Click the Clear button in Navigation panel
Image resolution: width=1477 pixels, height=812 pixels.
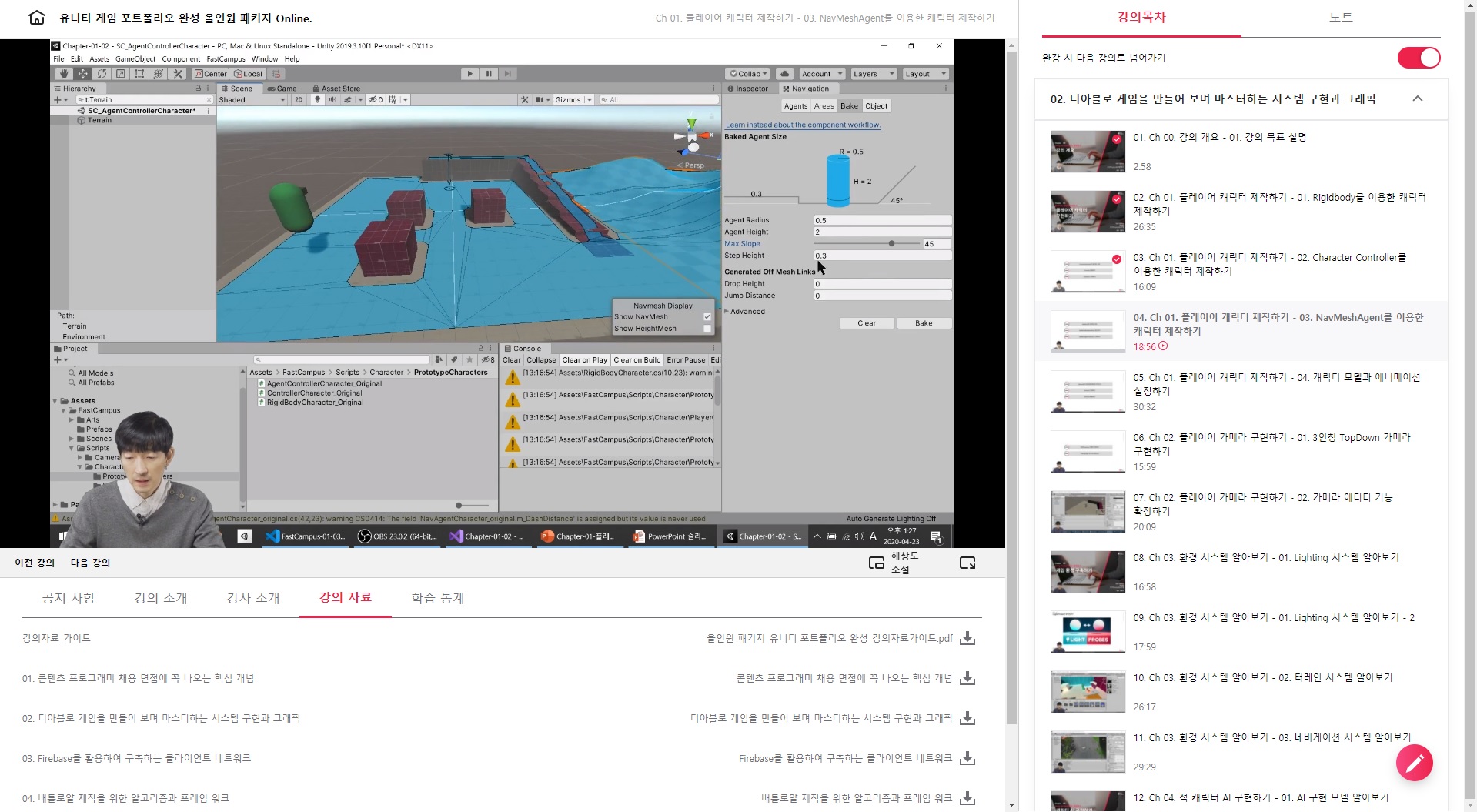pyautogui.click(x=867, y=323)
